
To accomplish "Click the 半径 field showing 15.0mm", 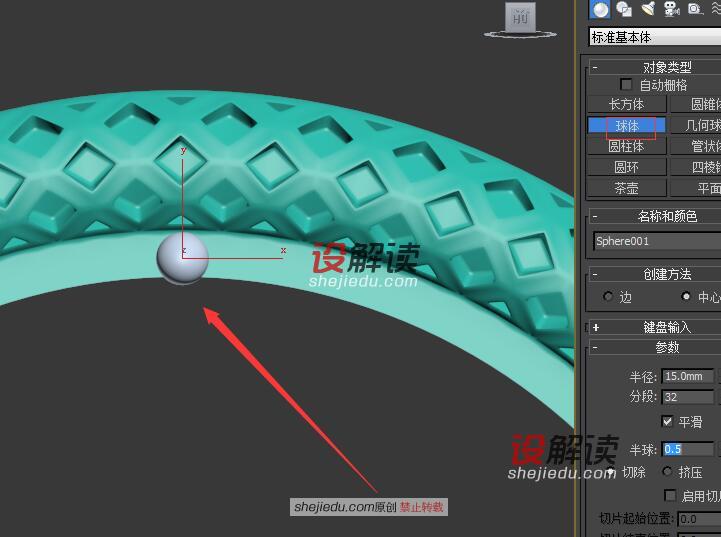I will pos(687,377).
